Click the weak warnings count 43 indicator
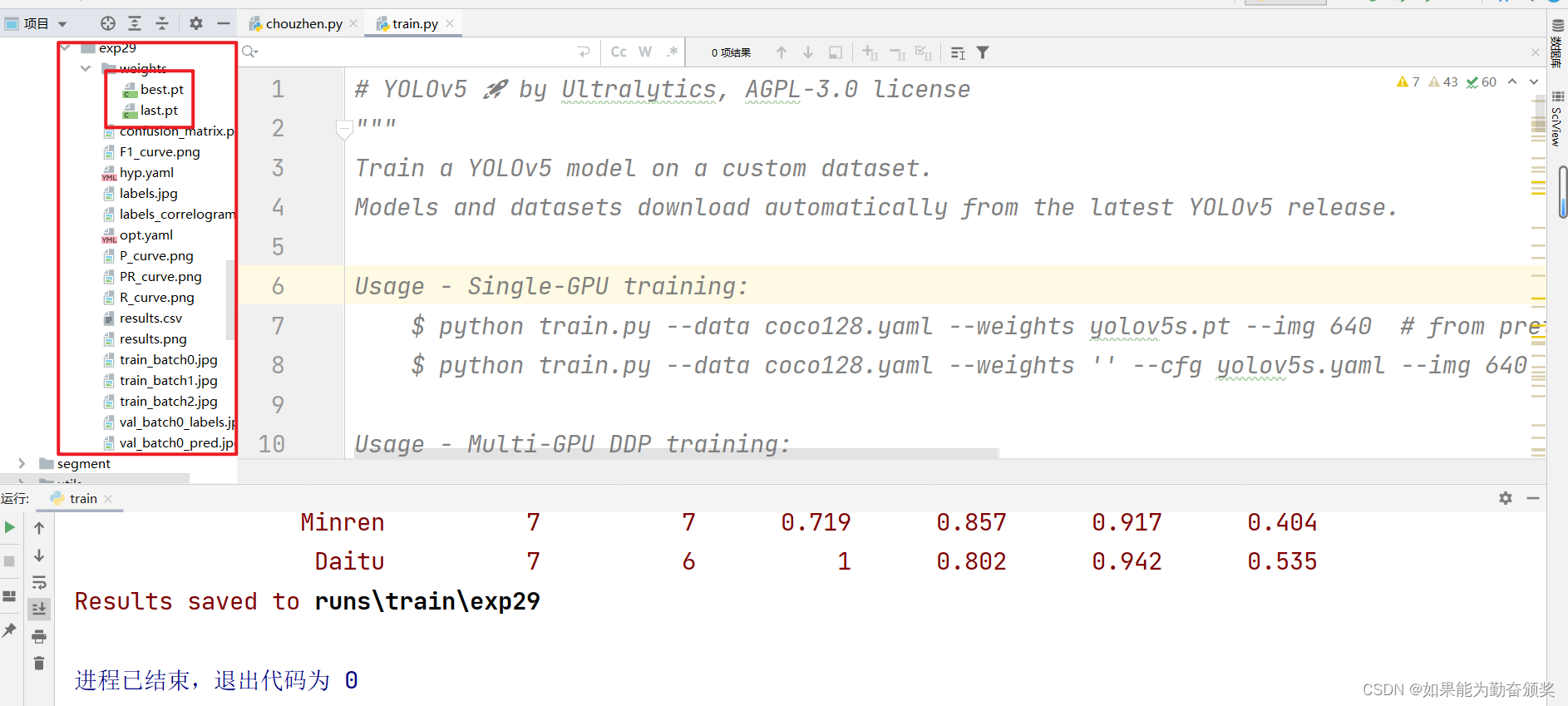The width and height of the screenshot is (1568, 706). (x=1442, y=81)
